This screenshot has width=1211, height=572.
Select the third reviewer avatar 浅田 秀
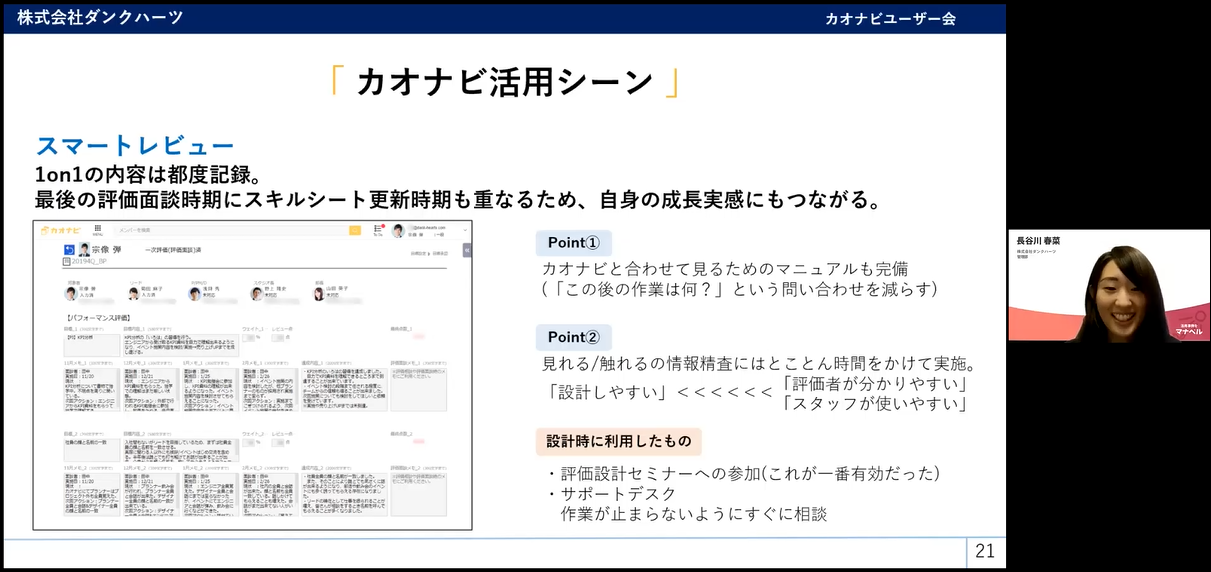[194, 294]
